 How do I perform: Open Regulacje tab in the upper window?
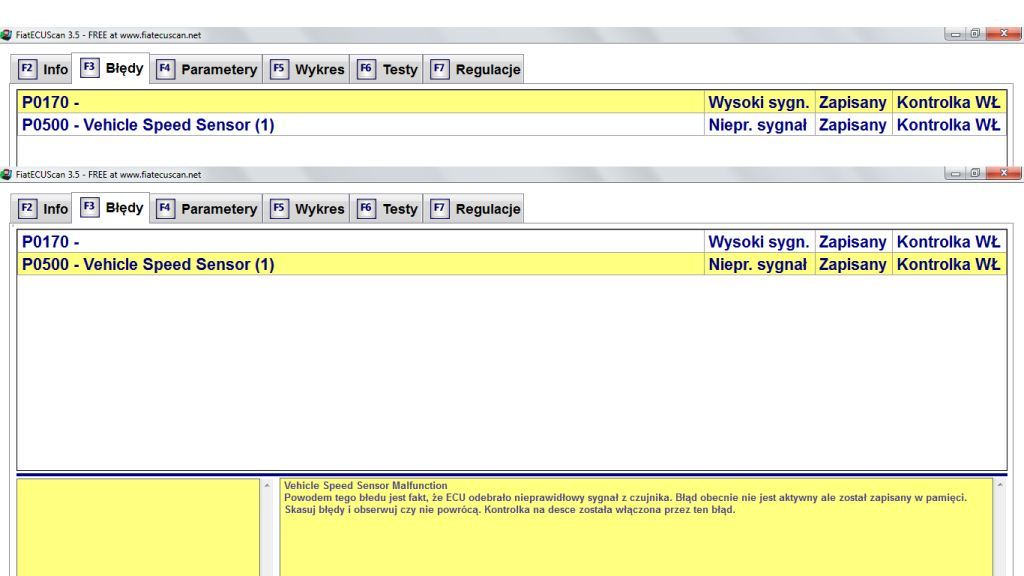click(476, 70)
